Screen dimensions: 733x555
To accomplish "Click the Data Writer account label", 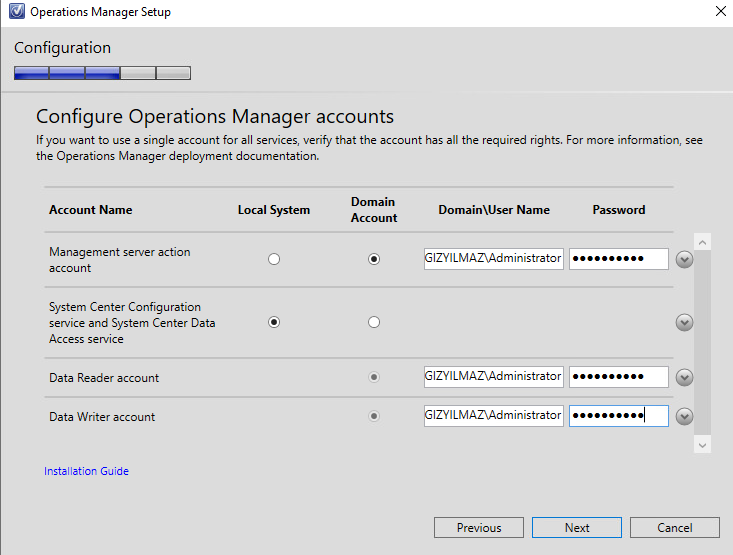I will coord(102,417).
